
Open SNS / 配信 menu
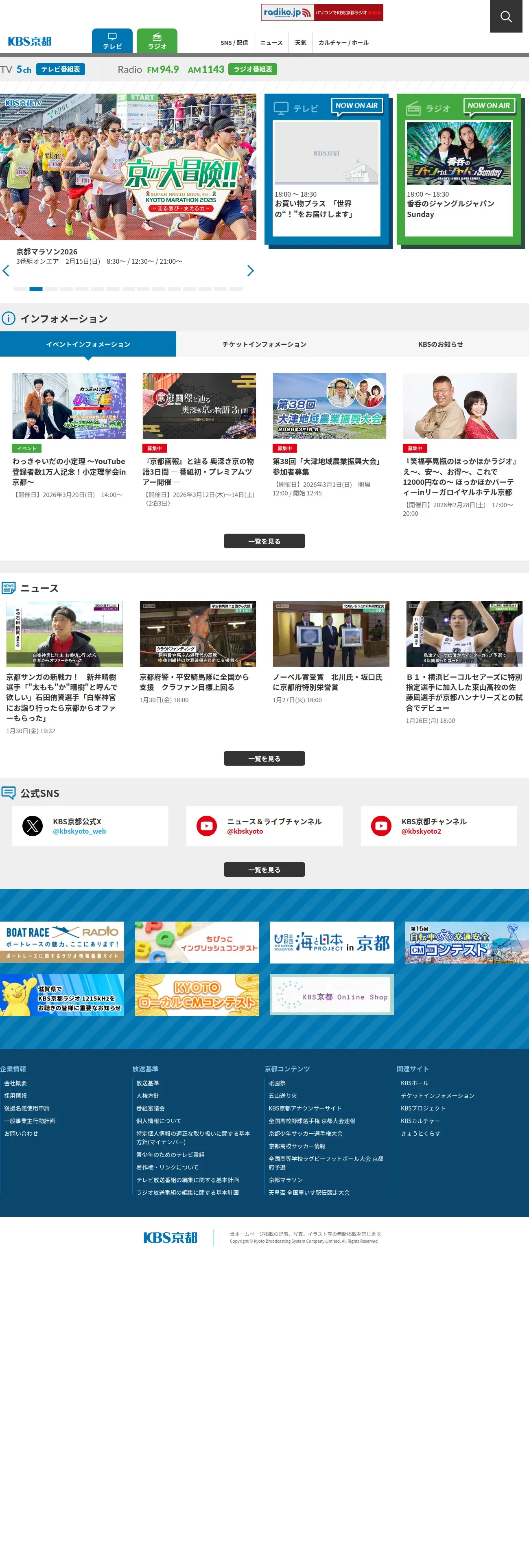[x=234, y=43]
